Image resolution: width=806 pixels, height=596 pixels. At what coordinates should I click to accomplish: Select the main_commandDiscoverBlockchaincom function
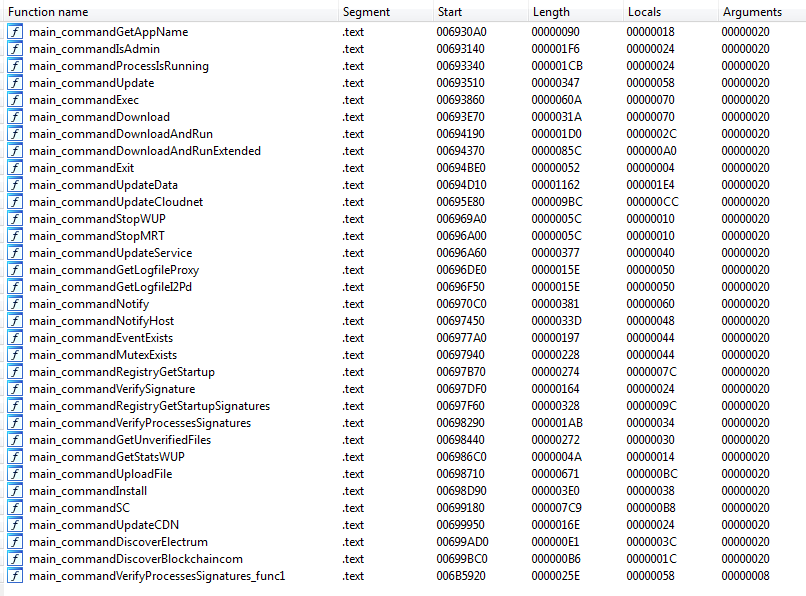tap(135, 559)
